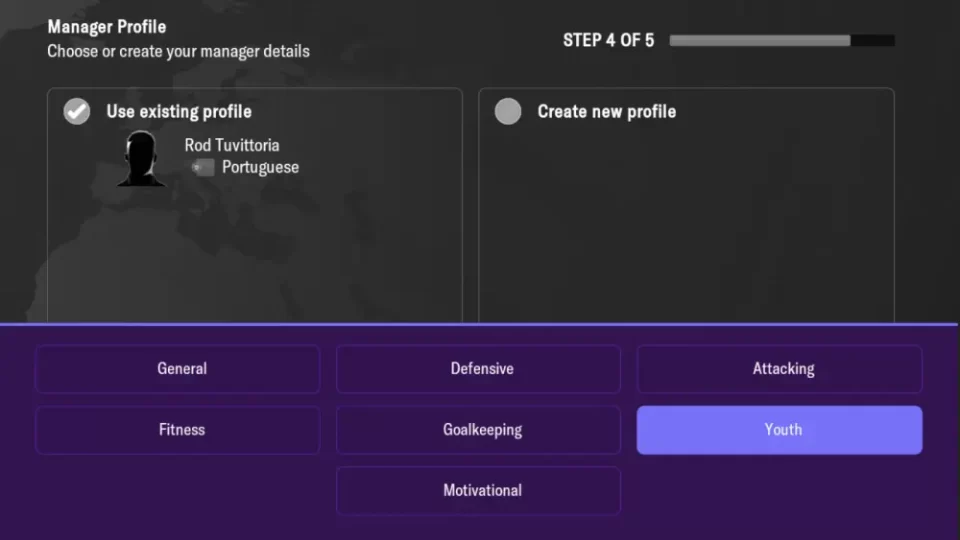The width and height of the screenshot is (960, 540).
Task: Select the Use existing profile checkmark
Action: coord(77,111)
